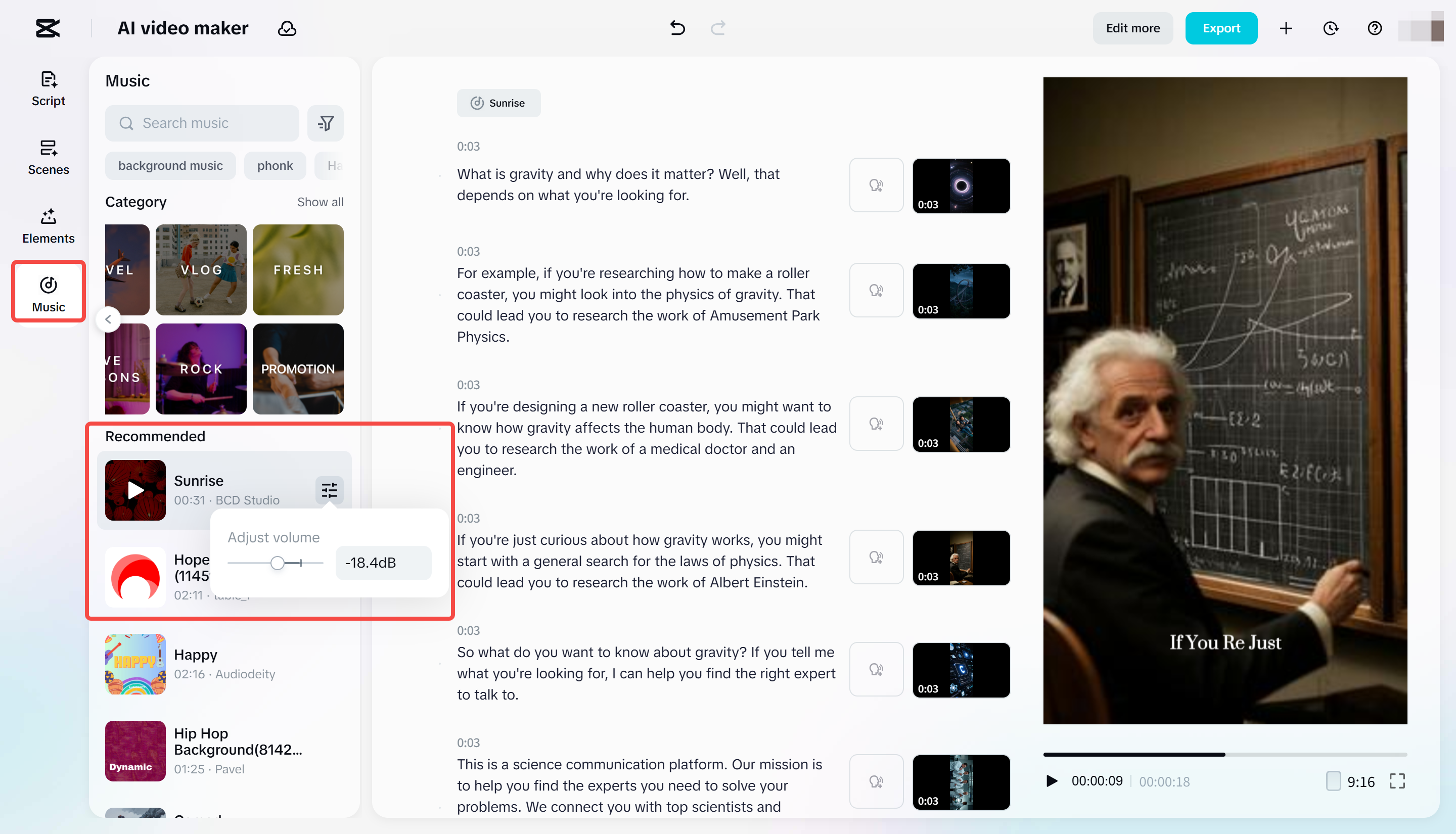The height and width of the screenshot is (834, 1456).
Task: Open volume adjustment settings on the Sunrise track
Action: pyautogui.click(x=329, y=490)
